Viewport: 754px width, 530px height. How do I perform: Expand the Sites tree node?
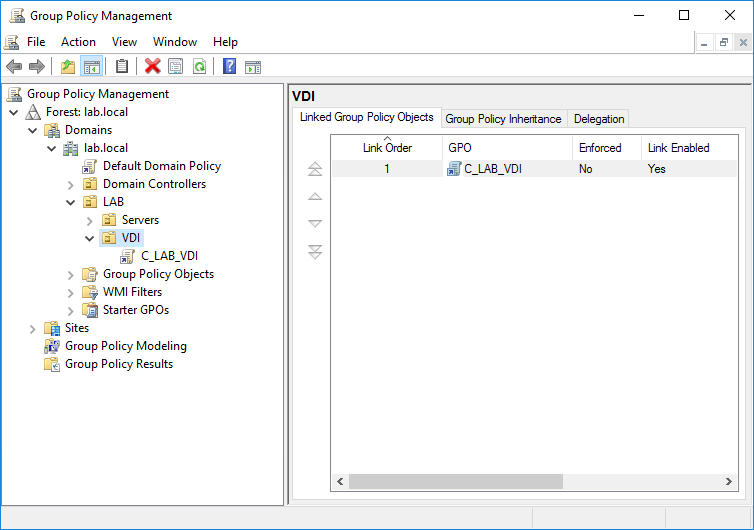33,328
